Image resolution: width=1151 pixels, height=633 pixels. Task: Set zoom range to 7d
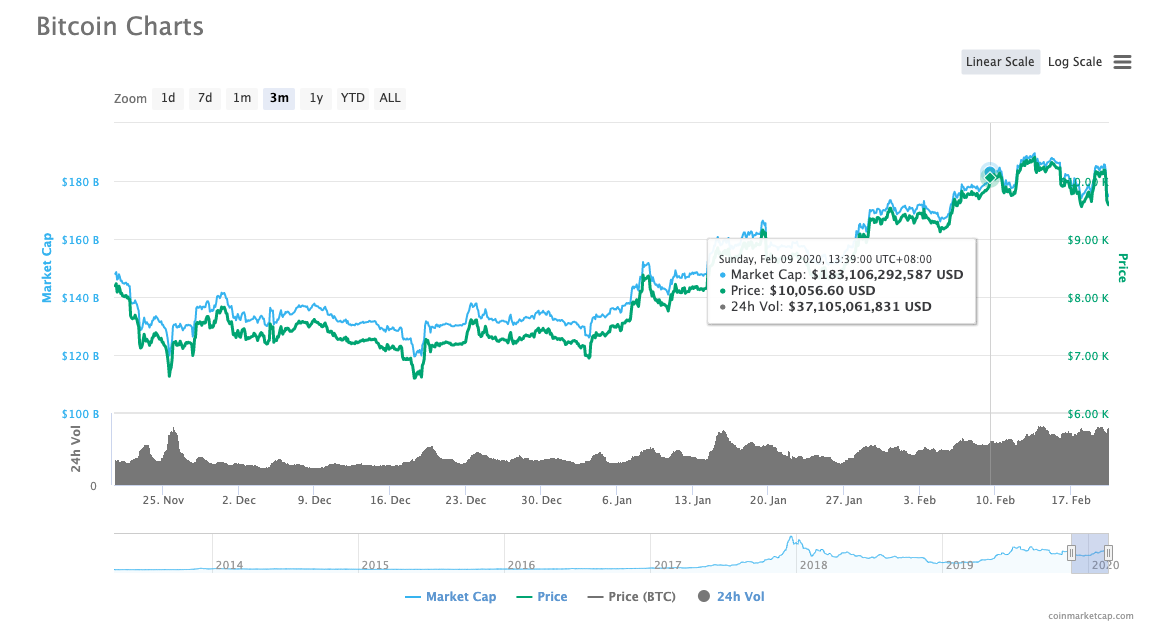pos(205,98)
